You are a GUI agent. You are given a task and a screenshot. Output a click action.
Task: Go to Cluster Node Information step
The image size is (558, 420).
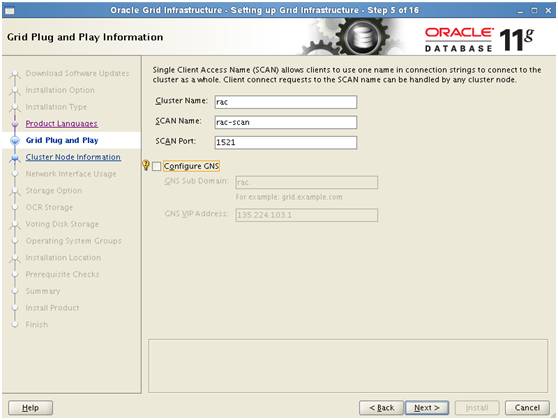(73, 157)
